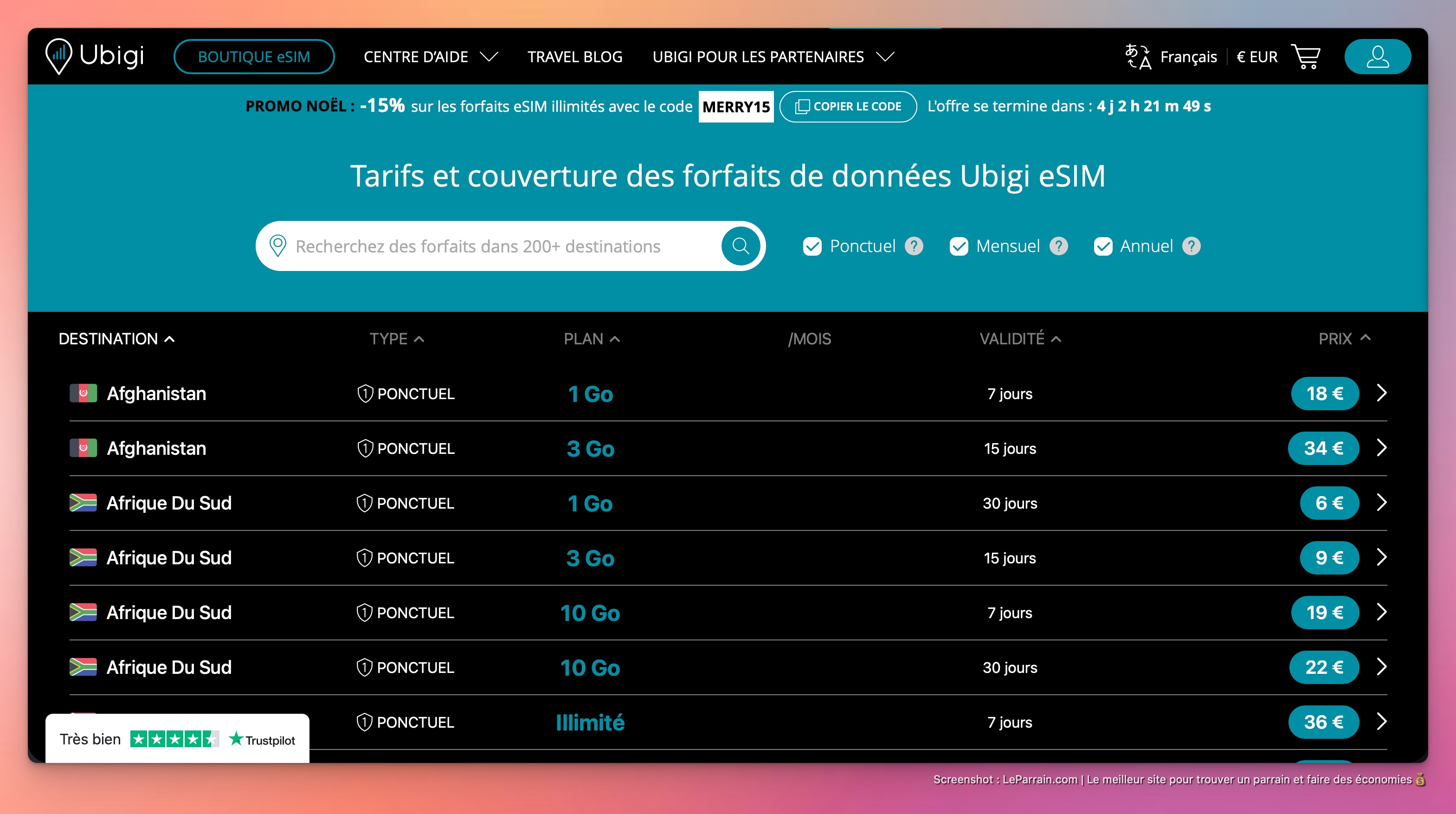Click the Trustpilot star rating
The image size is (1456, 814).
click(174, 738)
